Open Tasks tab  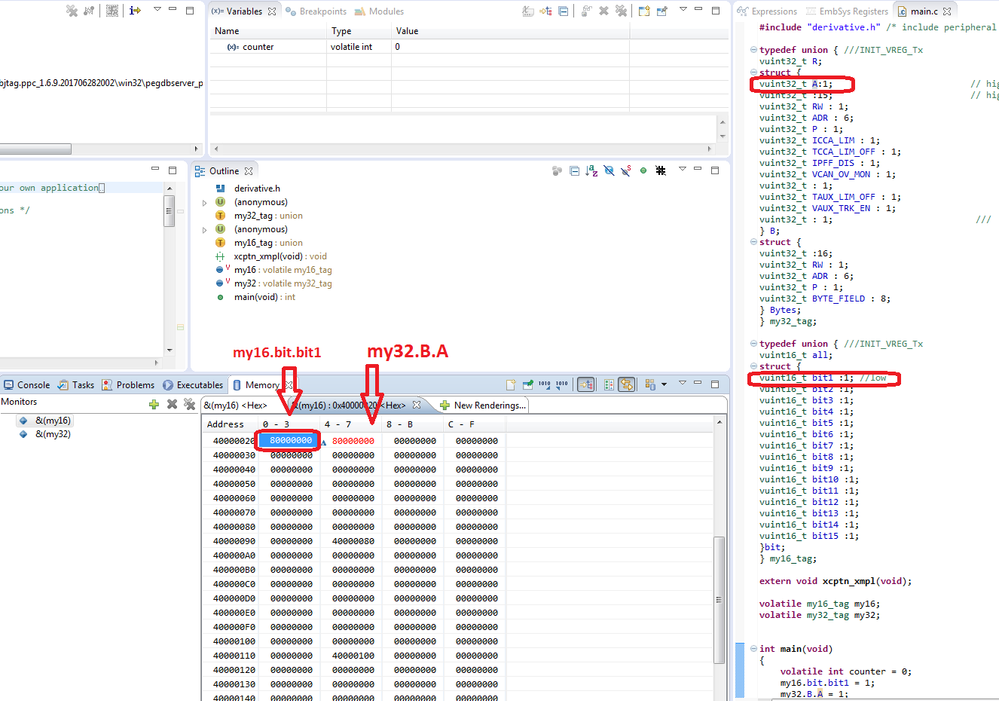coord(76,385)
